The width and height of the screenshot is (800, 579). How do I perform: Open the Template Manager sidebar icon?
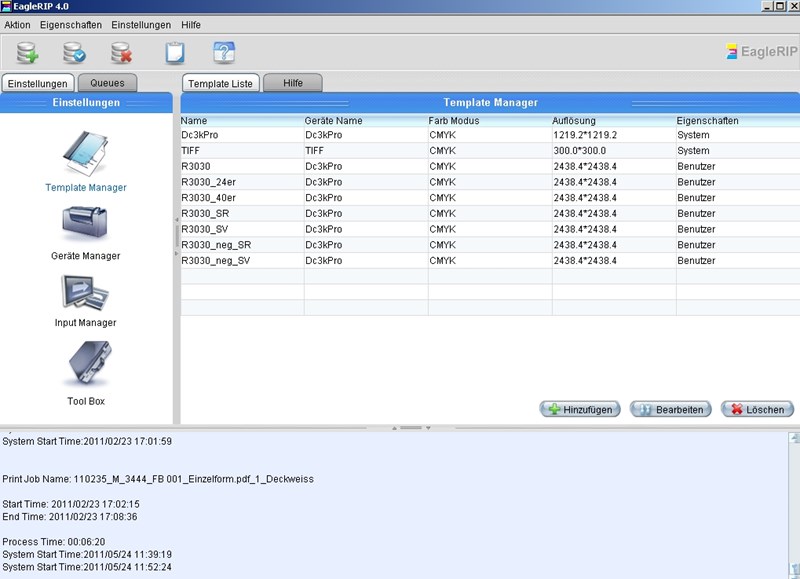[x=86, y=153]
